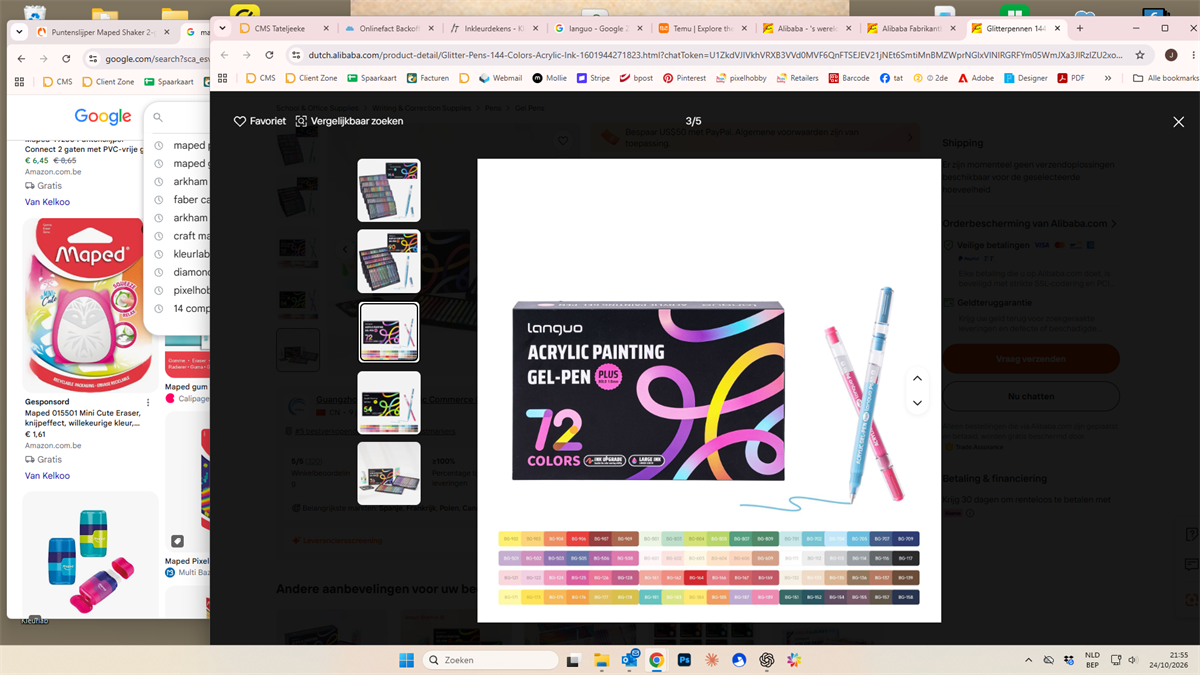Image resolution: width=1200 pixels, height=675 pixels.
Task: Open the Windows Start menu
Action: tap(406, 660)
